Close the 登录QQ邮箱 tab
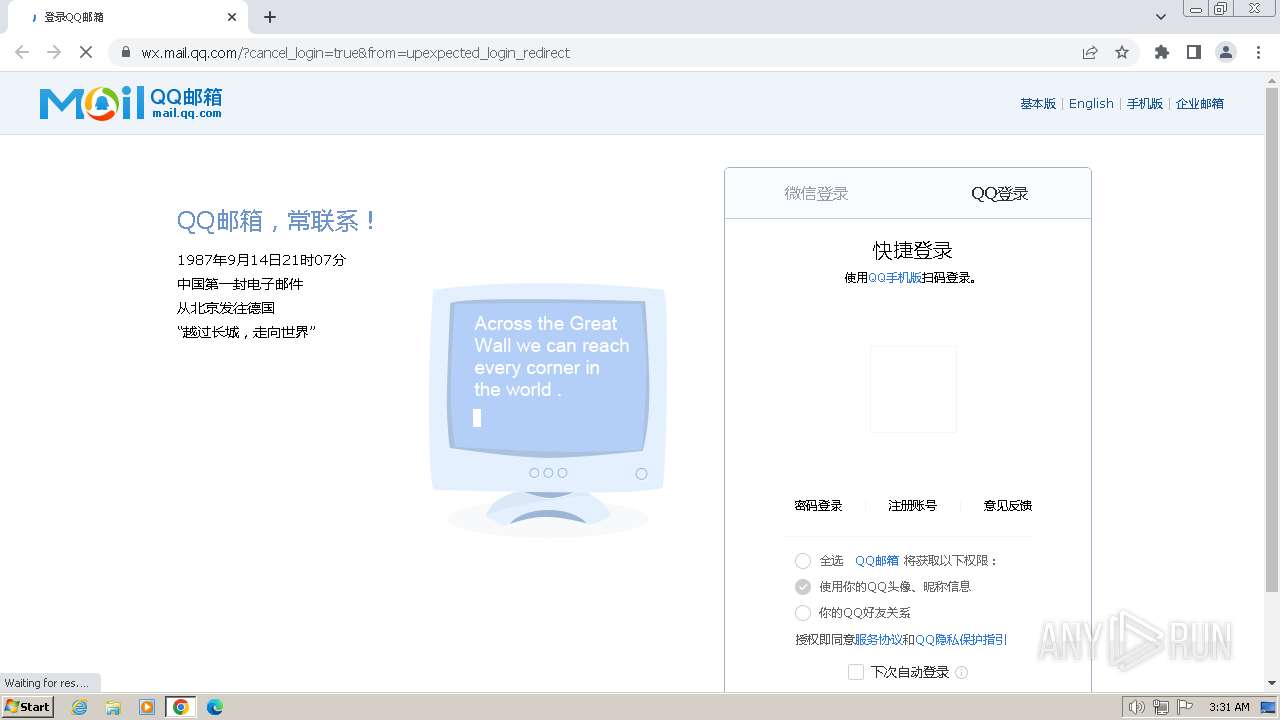The width and height of the screenshot is (1280, 720). pyautogui.click(x=232, y=17)
